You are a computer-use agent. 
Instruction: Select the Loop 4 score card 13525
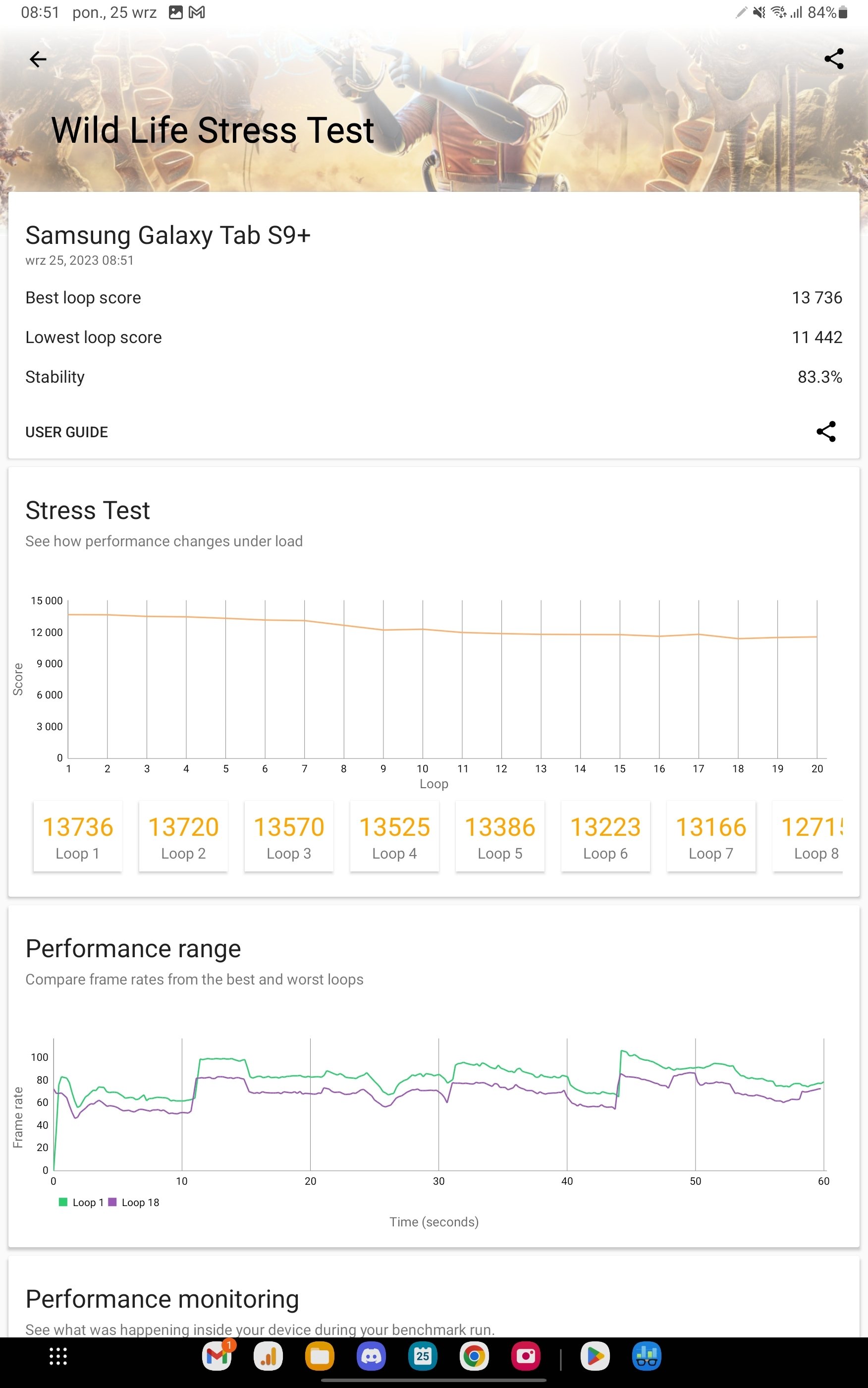click(394, 836)
